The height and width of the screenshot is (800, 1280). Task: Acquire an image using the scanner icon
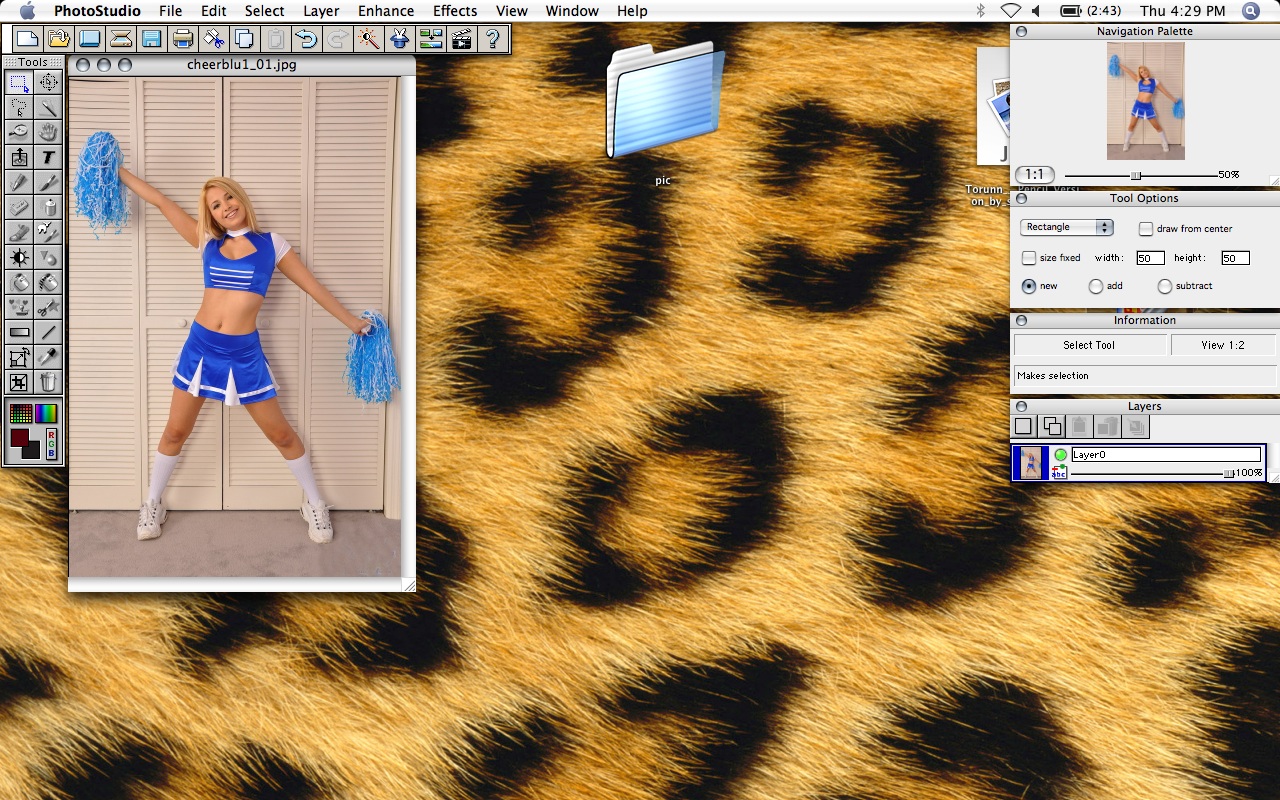pos(120,39)
